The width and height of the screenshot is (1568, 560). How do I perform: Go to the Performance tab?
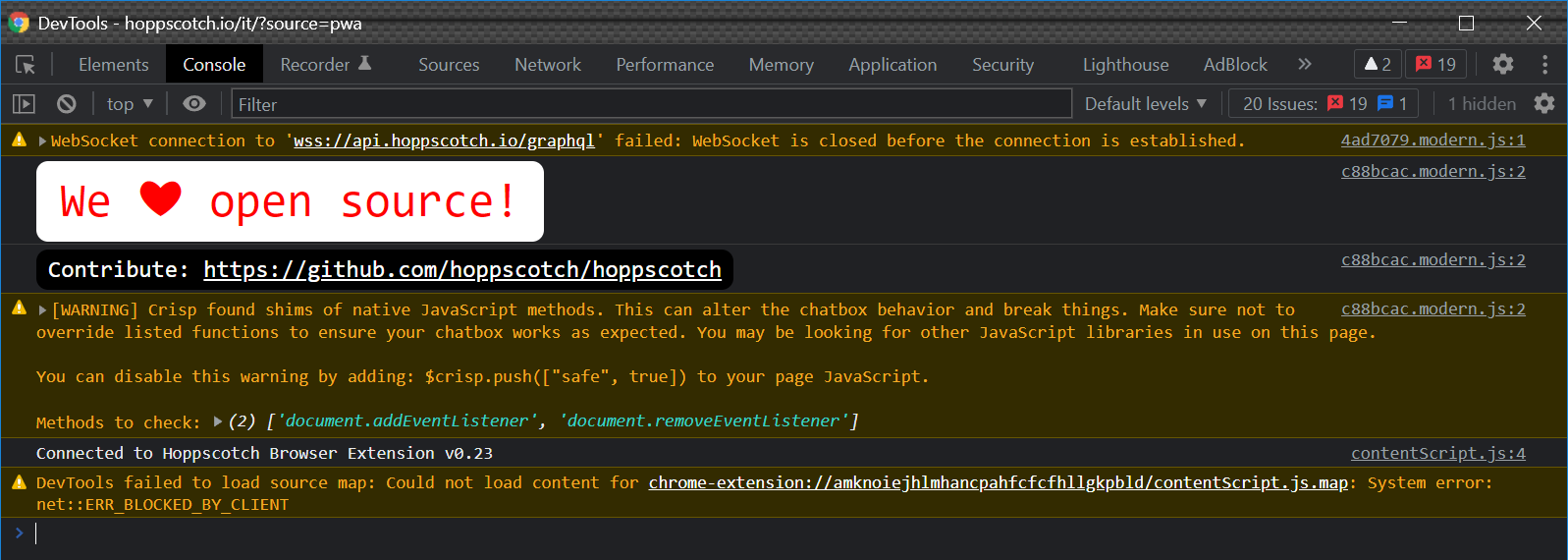[665, 64]
